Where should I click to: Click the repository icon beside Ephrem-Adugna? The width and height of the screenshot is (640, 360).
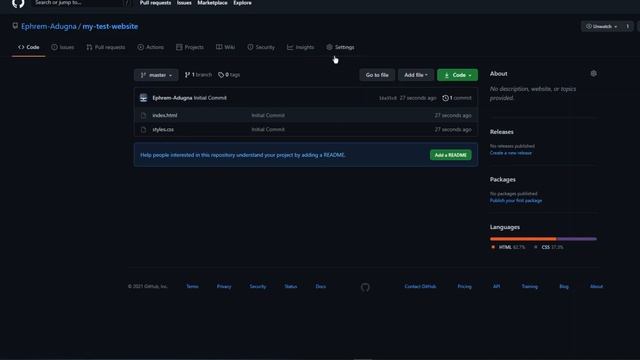[x=15, y=26]
